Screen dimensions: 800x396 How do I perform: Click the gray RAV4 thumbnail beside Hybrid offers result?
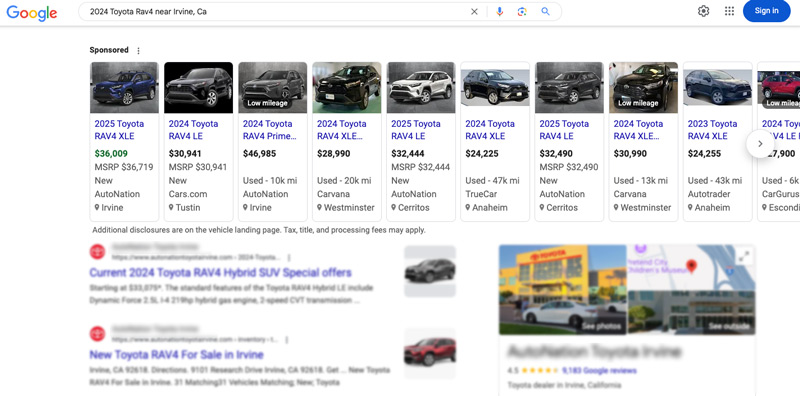(x=430, y=271)
